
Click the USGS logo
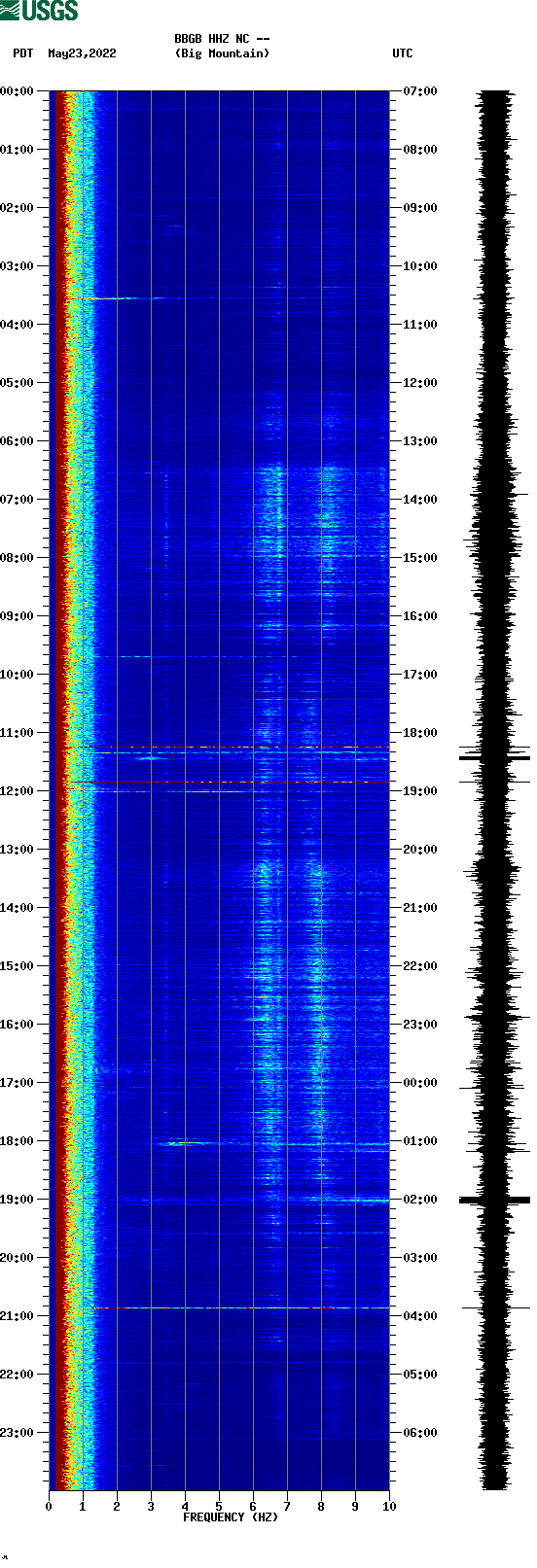(x=39, y=11)
